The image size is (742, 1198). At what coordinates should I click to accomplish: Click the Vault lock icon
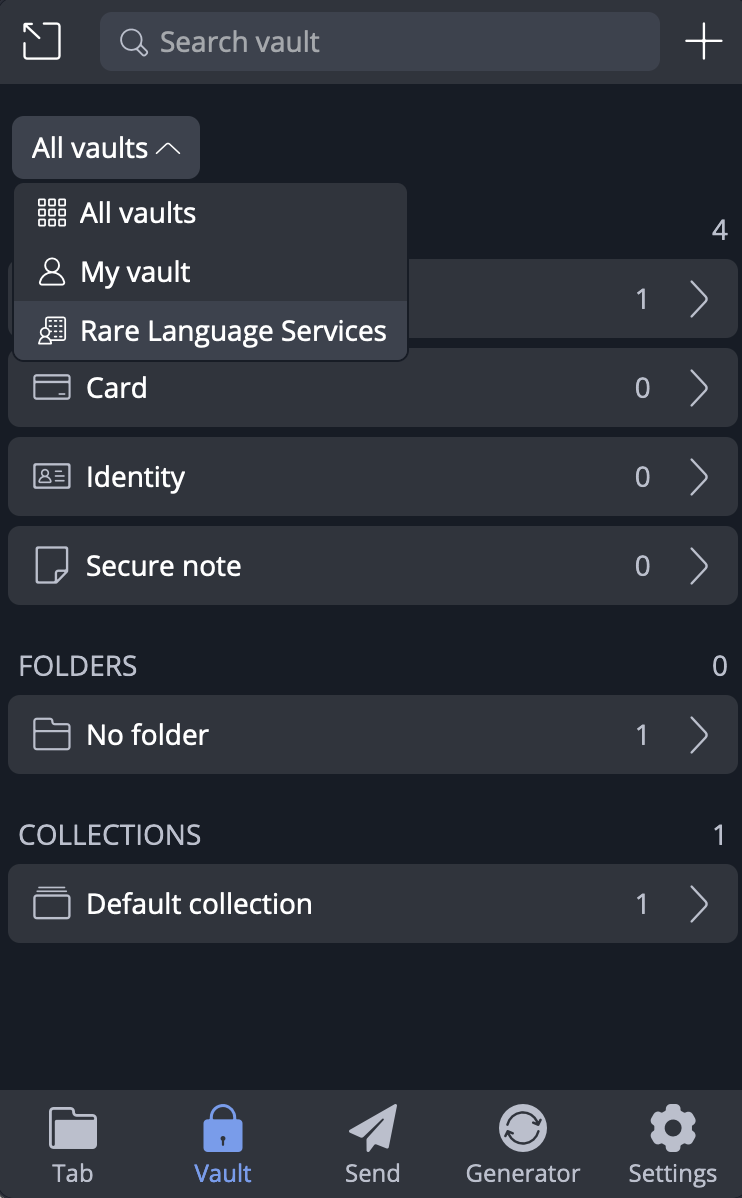click(x=222, y=1130)
